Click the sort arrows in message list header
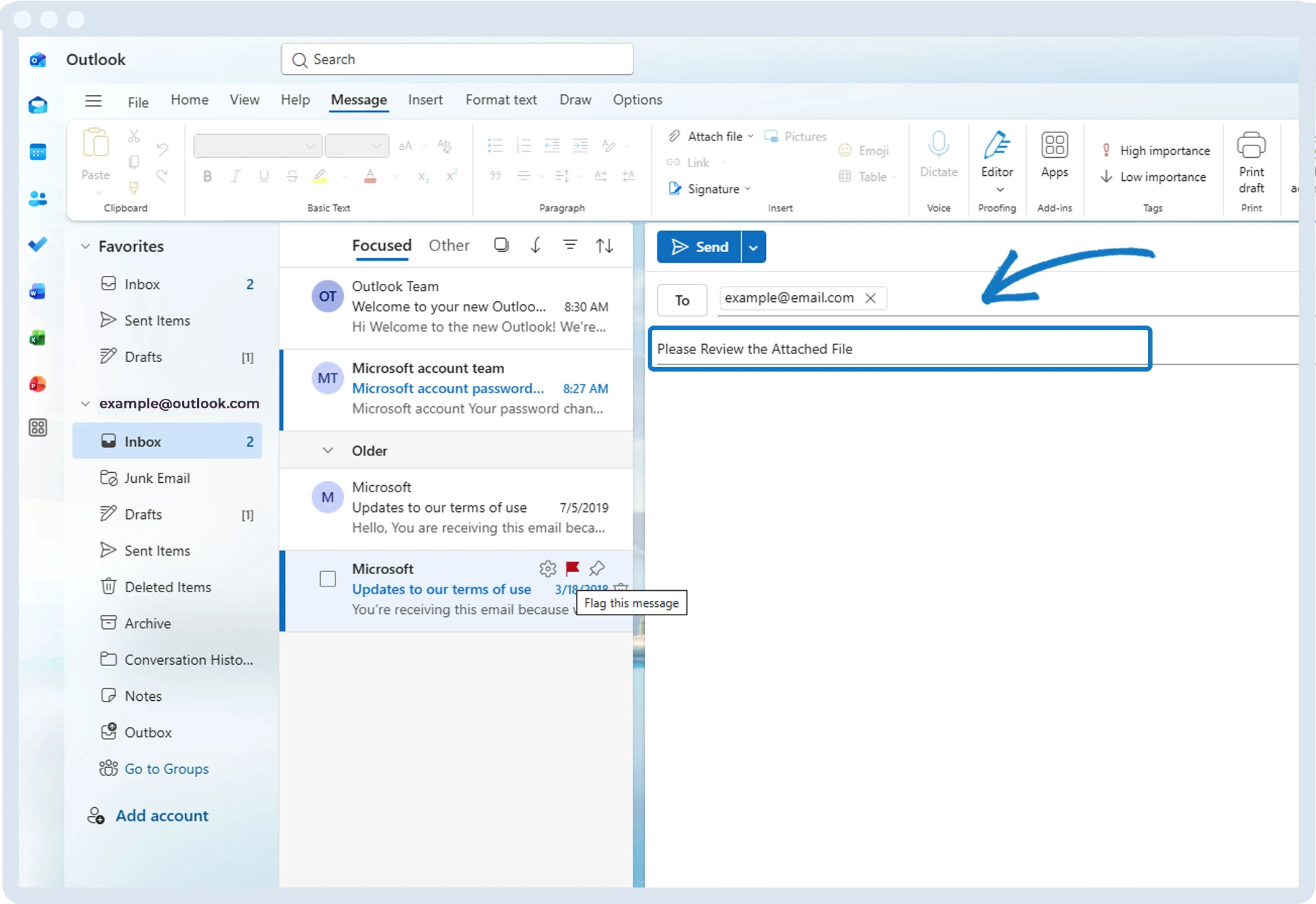This screenshot has height=904, width=1316. pos(605,245)
